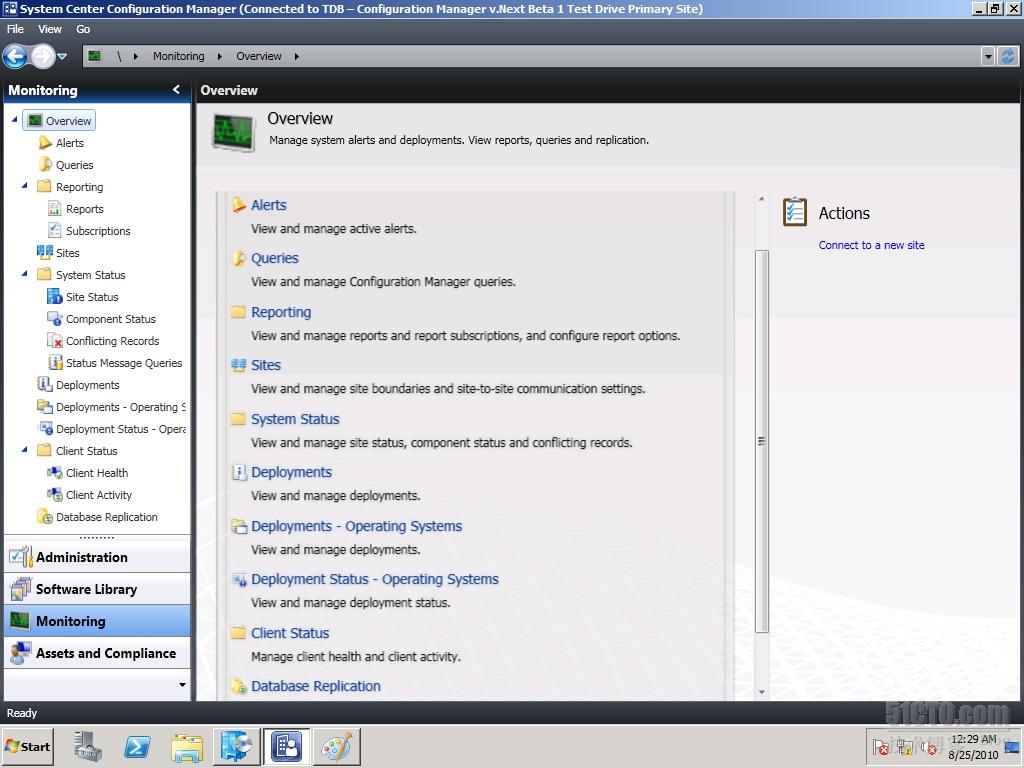Viewport: 1024px width, 768px height.
Task: Collapse the Overview tree node triangle
Action: pos(14,120)
